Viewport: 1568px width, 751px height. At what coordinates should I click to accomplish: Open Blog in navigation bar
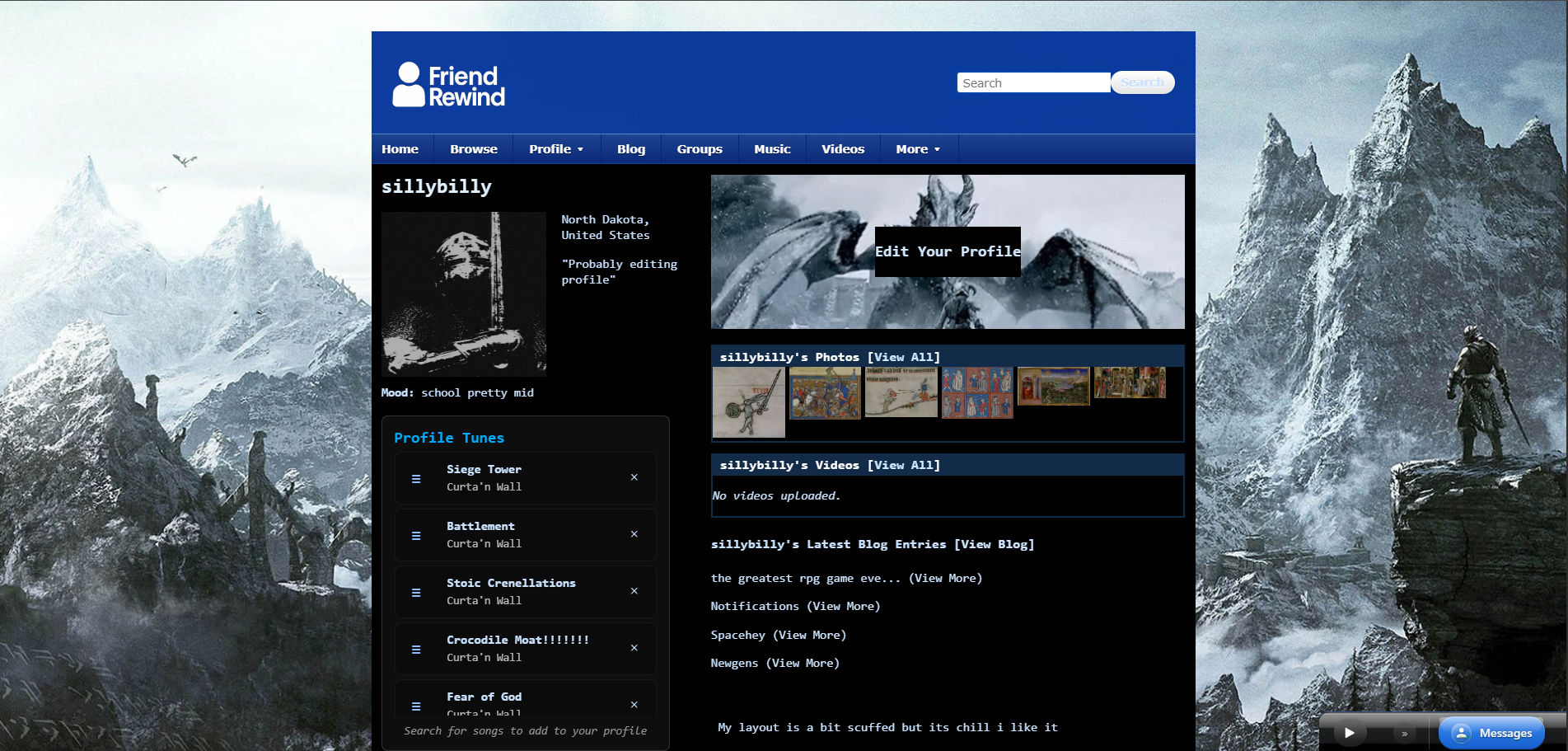point(631,149)
